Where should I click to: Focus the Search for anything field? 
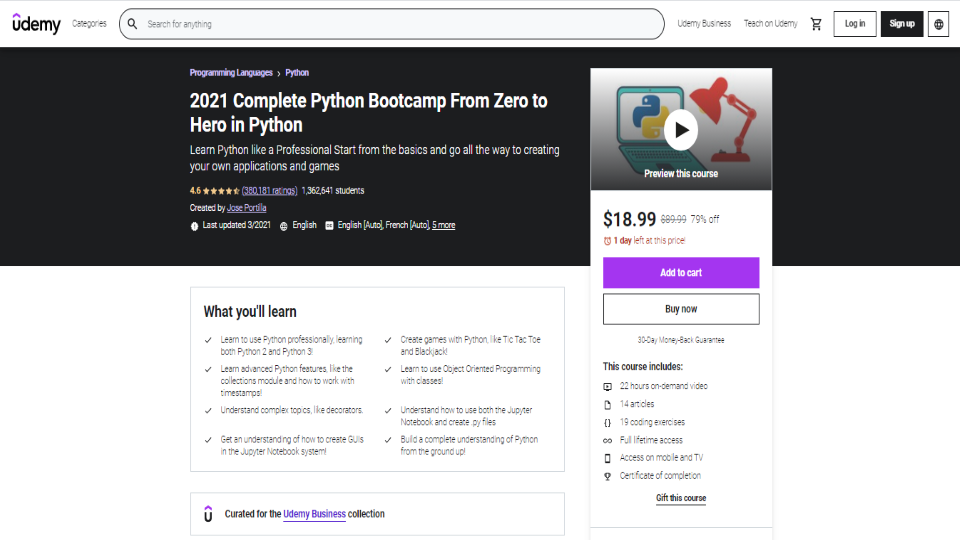pyautogui.click(x=392, y=24)
